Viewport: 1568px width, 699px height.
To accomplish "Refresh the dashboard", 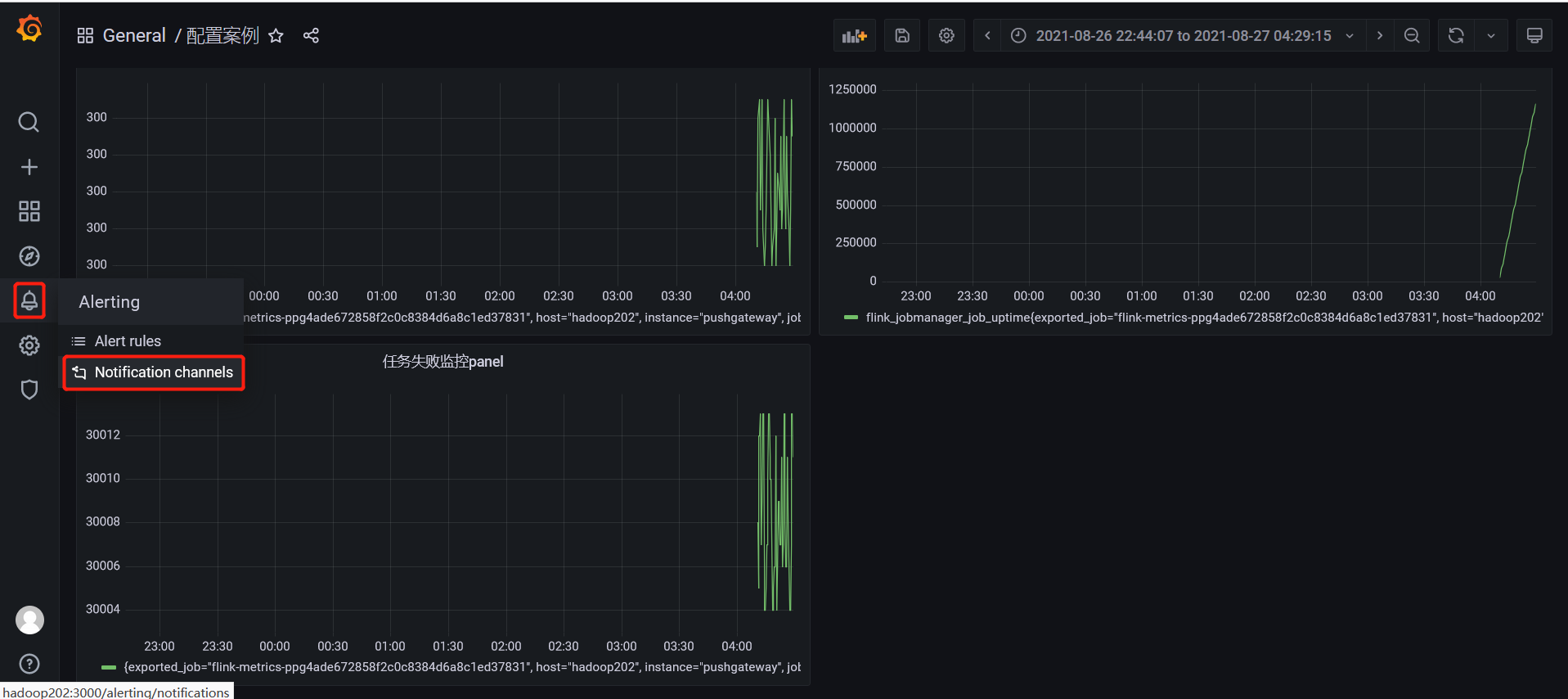I will (x=1456, y=35).
